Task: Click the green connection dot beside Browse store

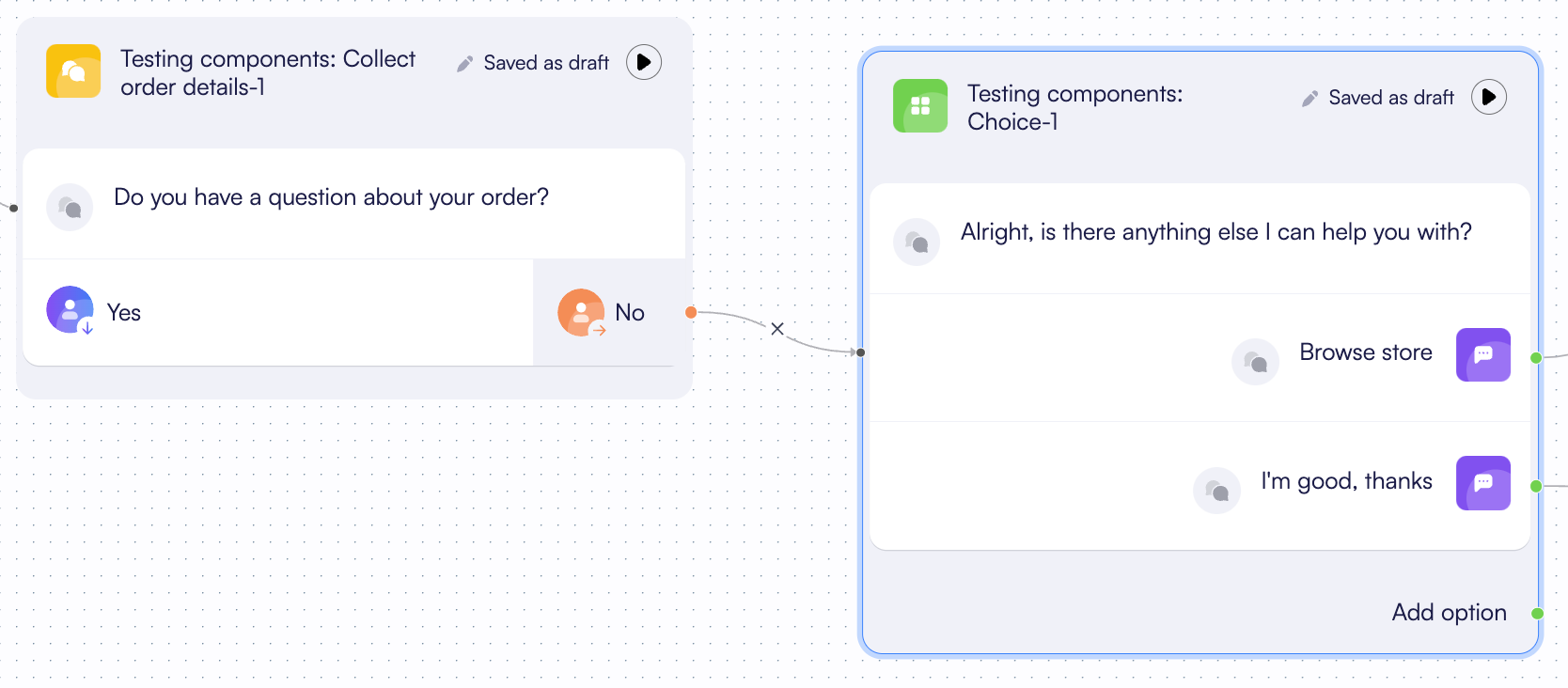Action: pos(1535,358)
